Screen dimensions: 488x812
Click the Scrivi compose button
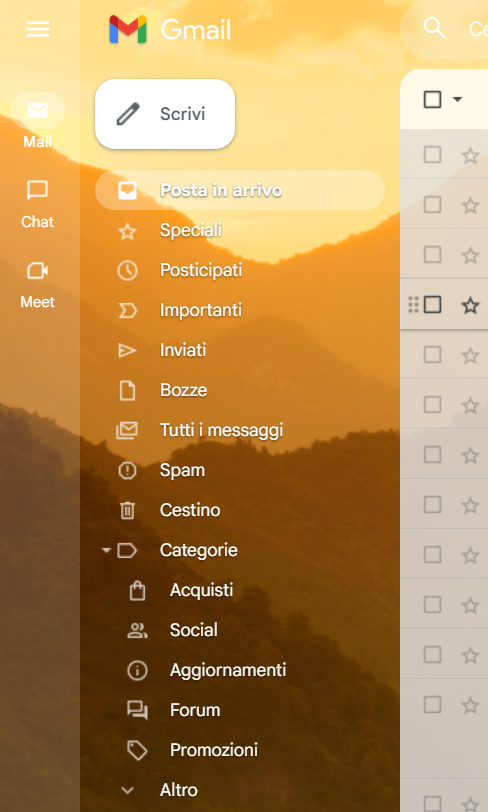pyautogui.click(x=165, y=114)
